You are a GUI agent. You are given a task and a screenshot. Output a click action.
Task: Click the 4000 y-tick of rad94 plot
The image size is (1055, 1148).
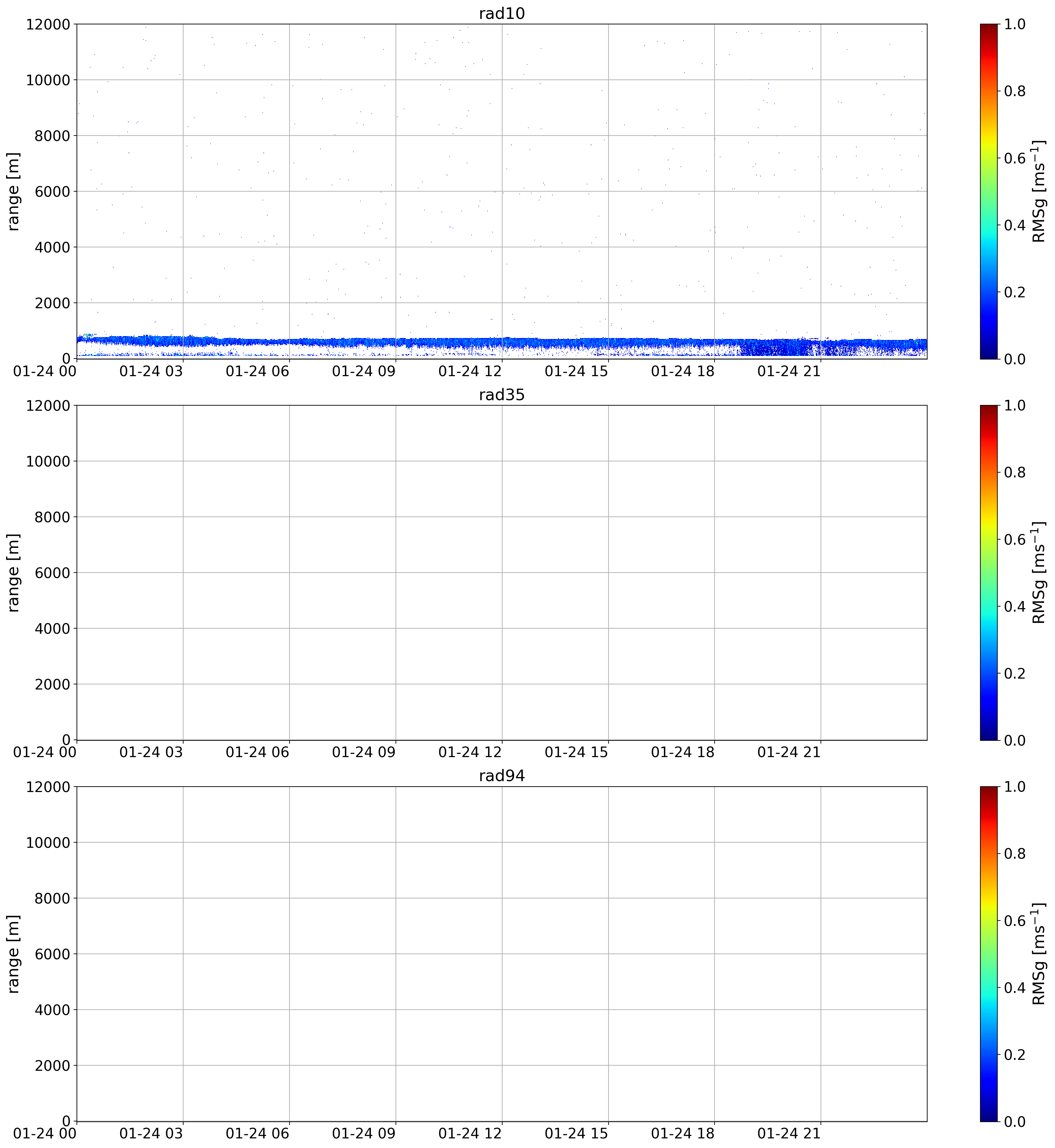tap(52, 1010)
